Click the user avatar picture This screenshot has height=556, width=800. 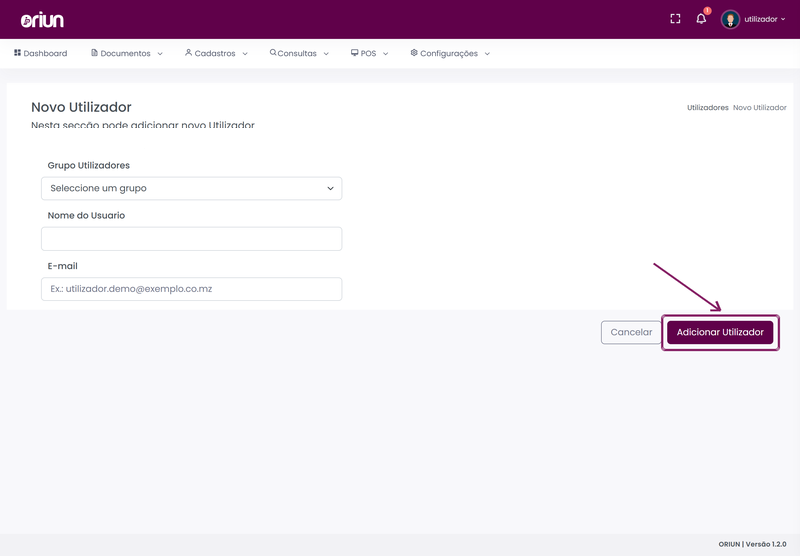730,19
